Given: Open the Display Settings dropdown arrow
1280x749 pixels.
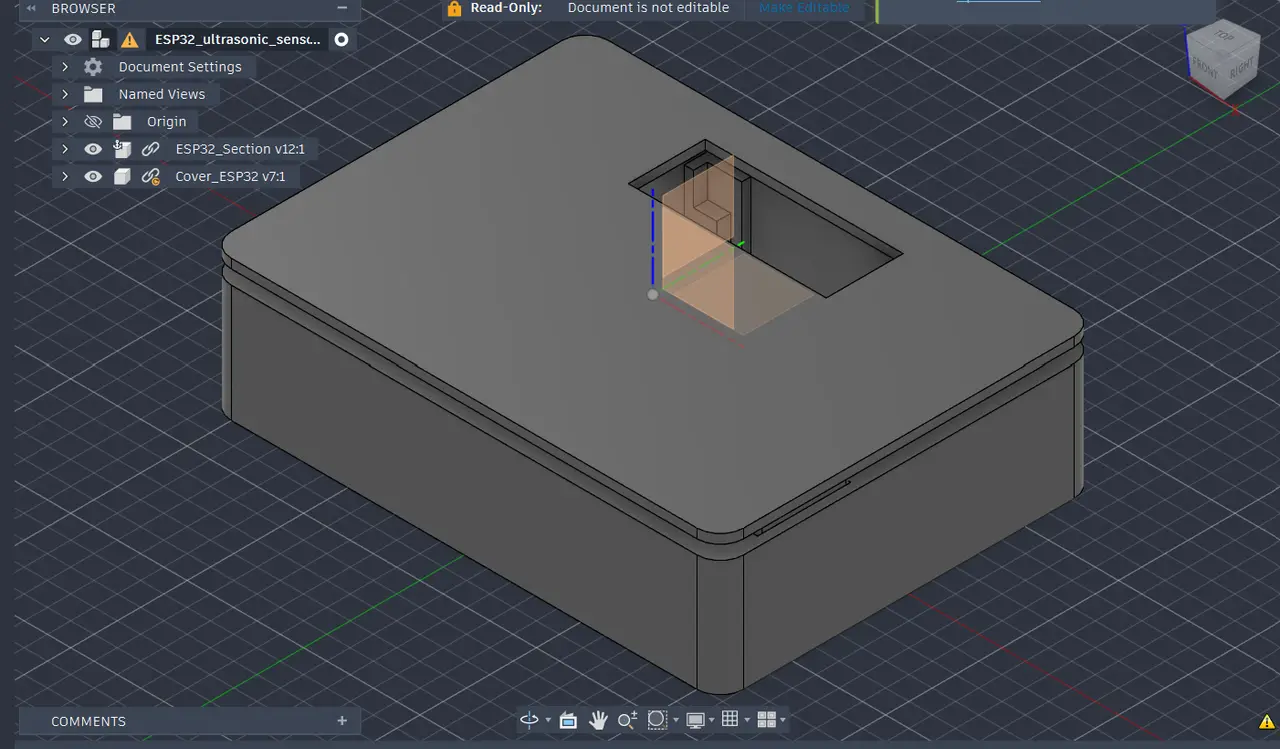Looking at the screenshot, I should coord(711,721).
